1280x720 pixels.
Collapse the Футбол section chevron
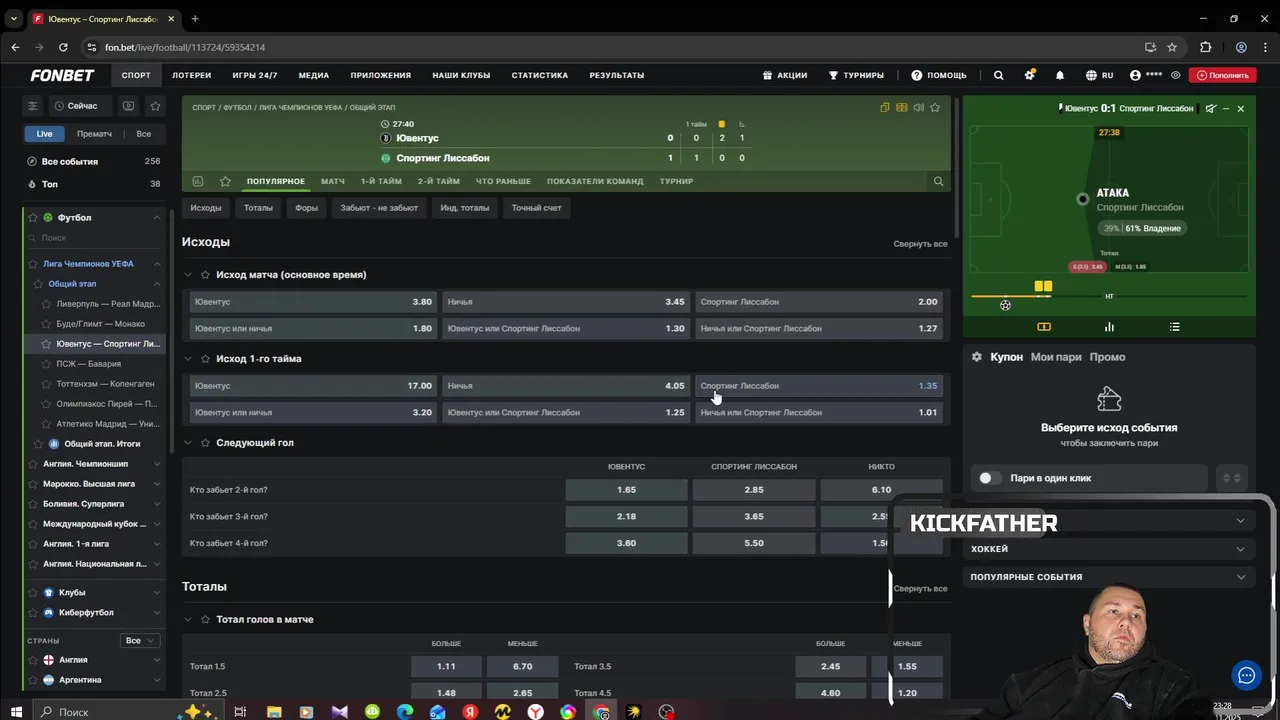tap(156, 217)
